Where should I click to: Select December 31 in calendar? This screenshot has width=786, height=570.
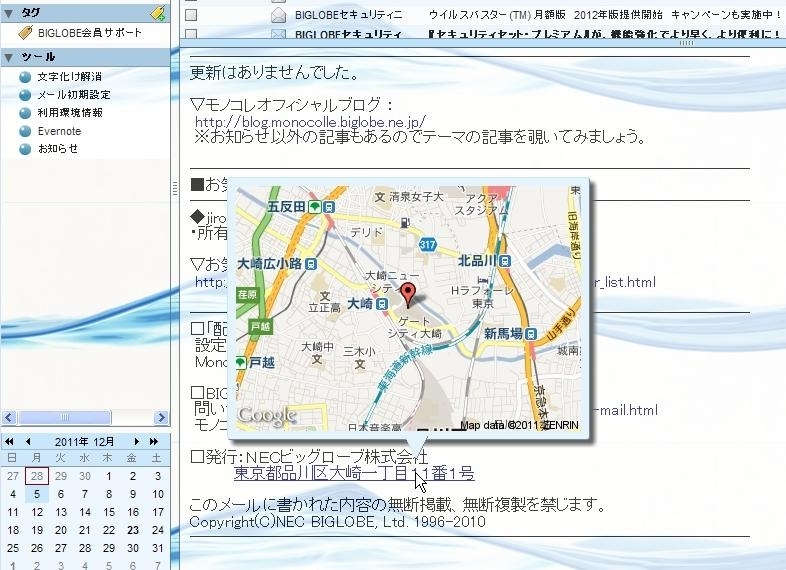158,548
